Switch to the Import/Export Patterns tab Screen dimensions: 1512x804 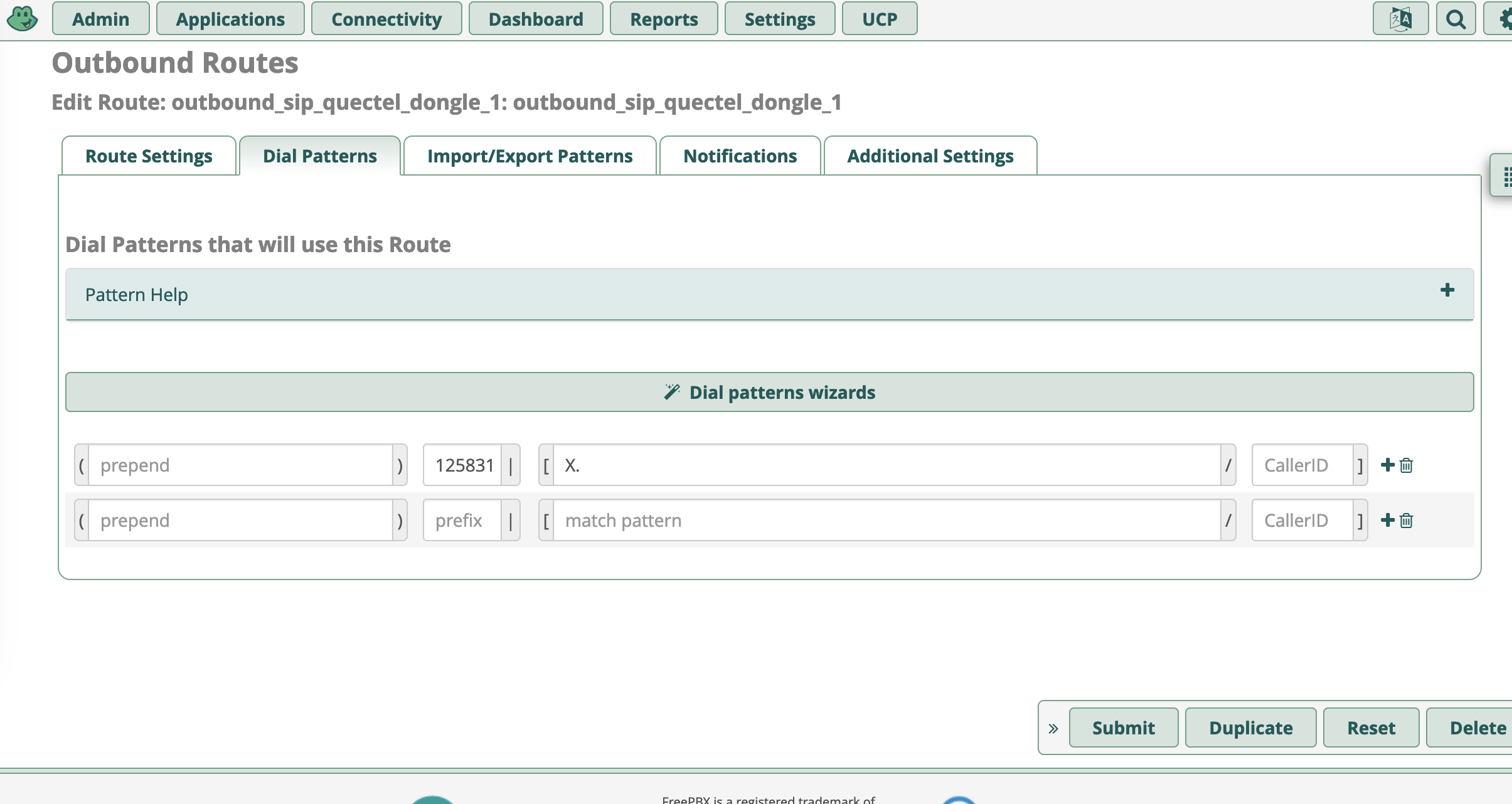click(530, 156)
